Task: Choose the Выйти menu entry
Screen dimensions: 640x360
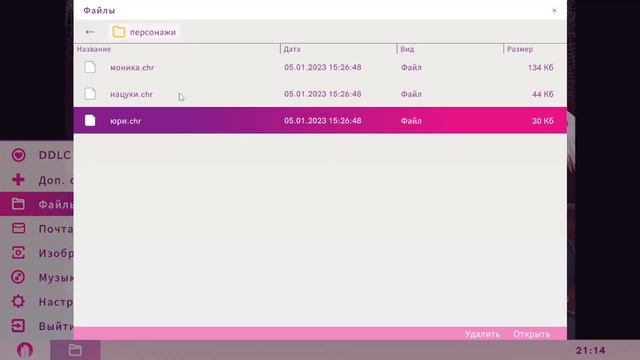Action: (x=56, y=326)
